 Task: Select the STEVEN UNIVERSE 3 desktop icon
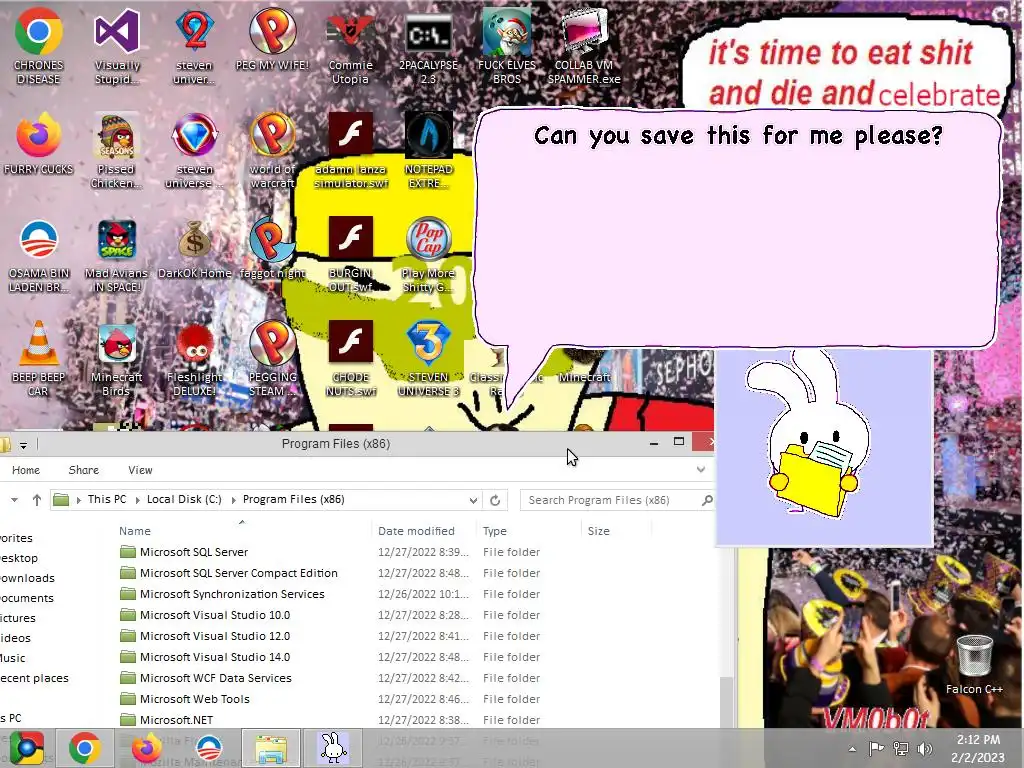[428, 359]
